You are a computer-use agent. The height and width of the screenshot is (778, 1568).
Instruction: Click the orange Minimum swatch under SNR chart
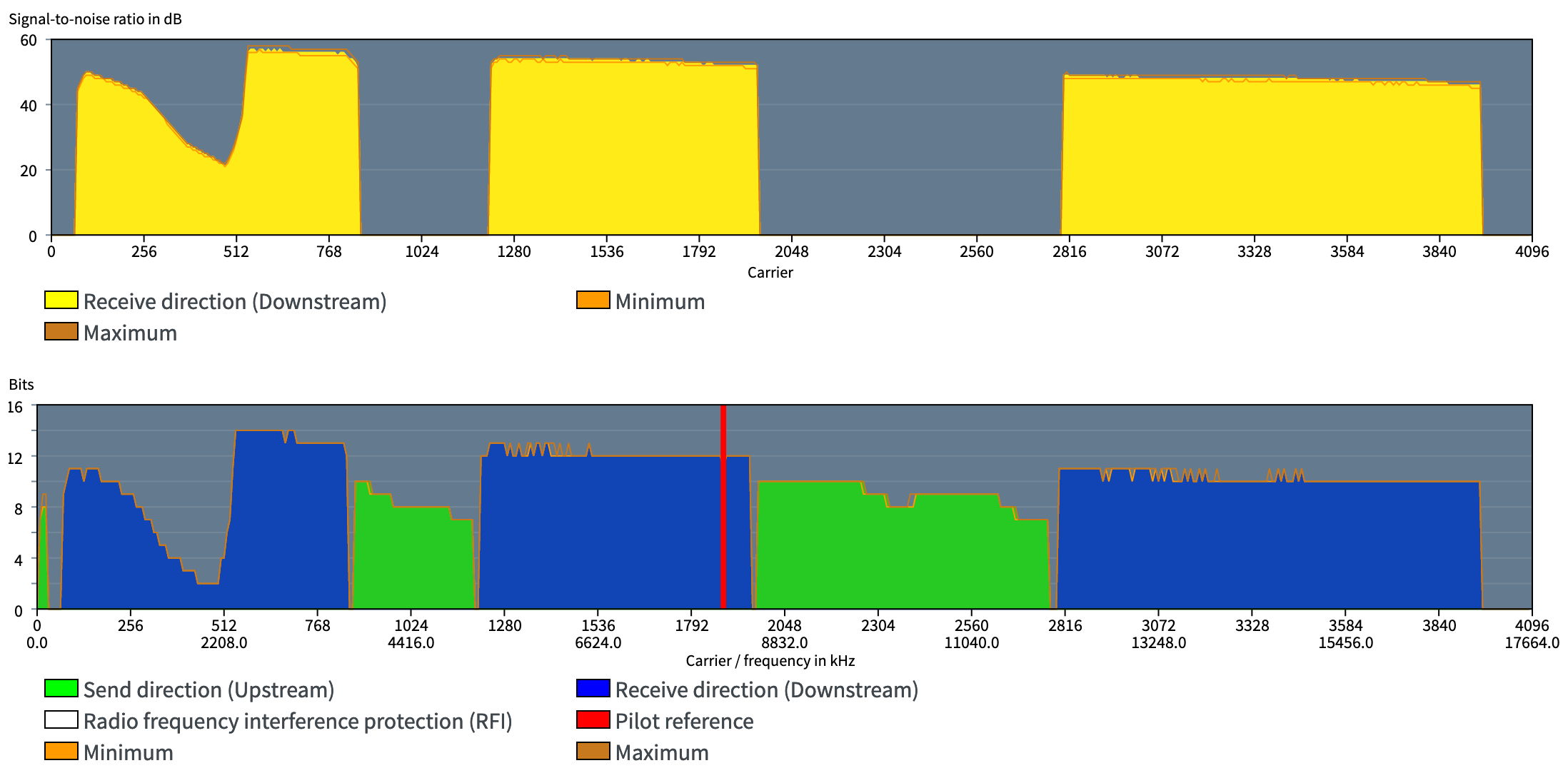pos(593,300)
